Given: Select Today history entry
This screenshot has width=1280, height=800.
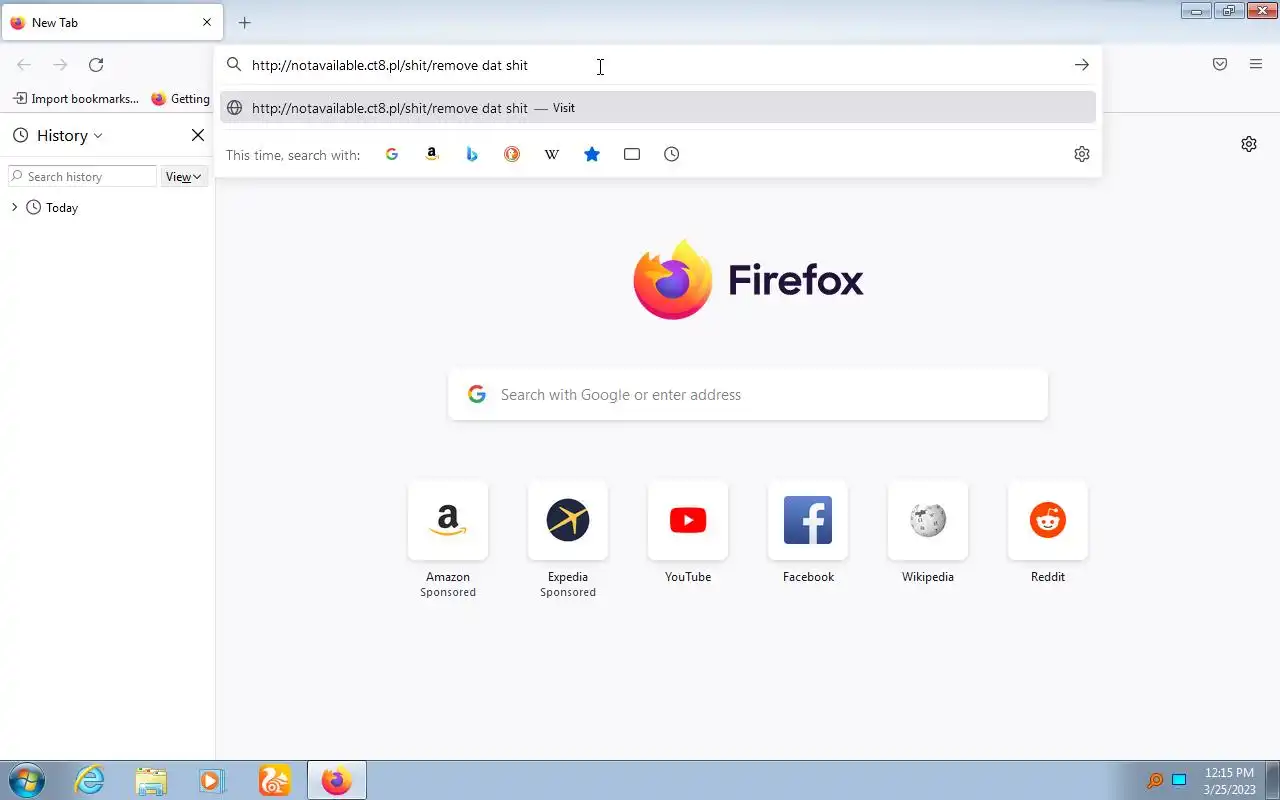Looking at the screenshot, I should tap(62, 208).
